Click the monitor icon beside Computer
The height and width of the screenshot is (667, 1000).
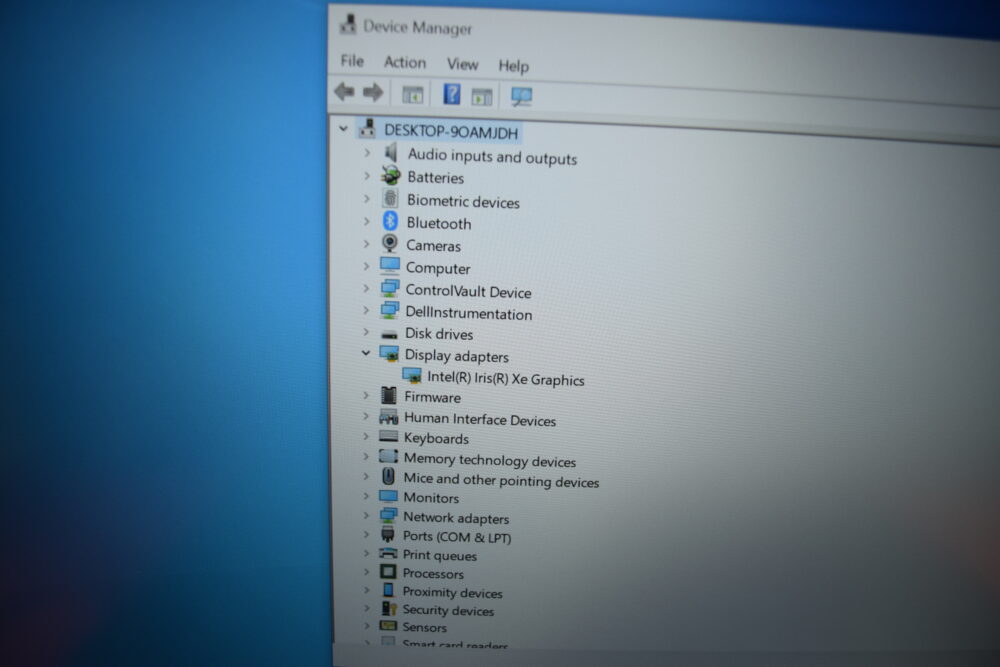click(390, 266)
